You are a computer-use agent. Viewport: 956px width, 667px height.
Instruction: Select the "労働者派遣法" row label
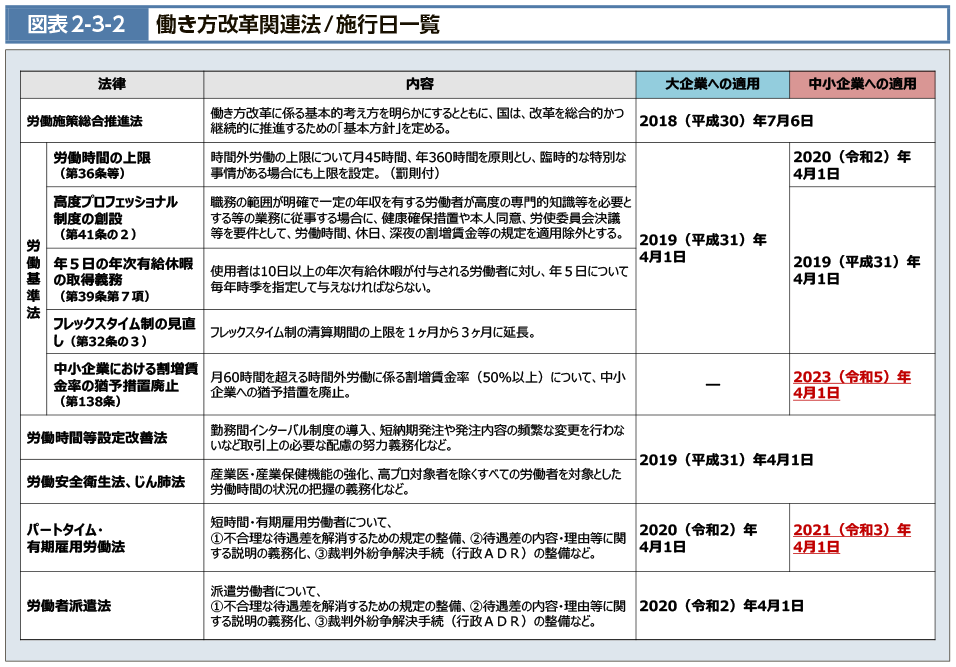69,606
